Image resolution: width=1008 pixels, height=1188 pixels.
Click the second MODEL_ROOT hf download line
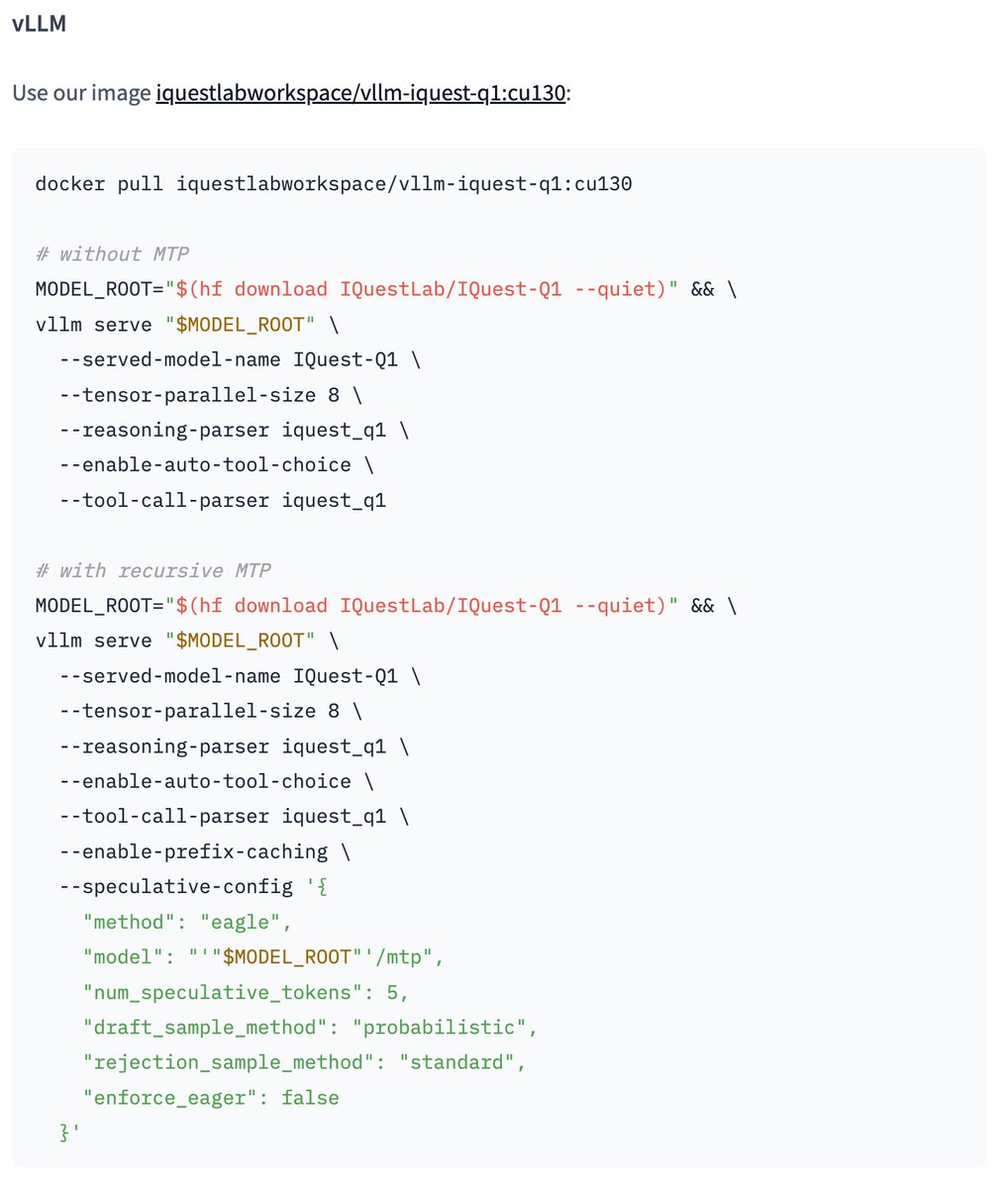(x=386, y=606)
